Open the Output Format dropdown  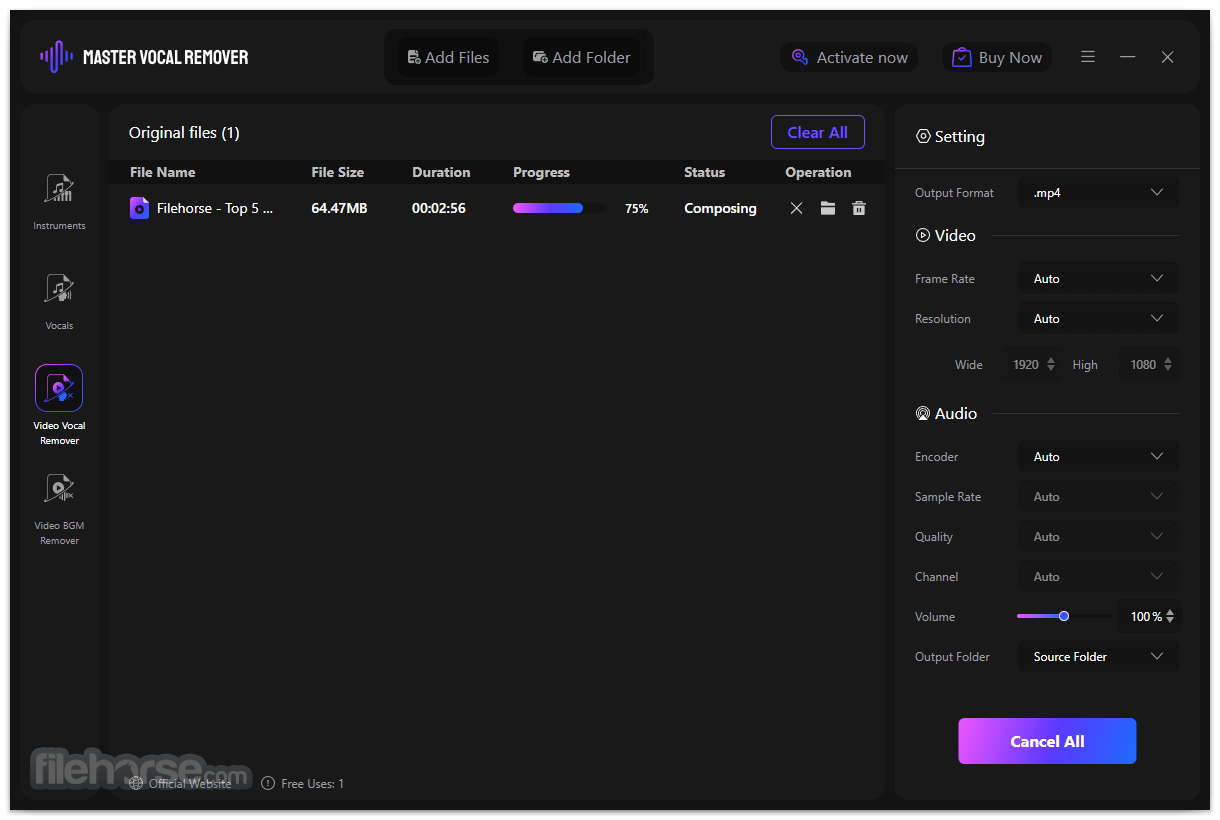click(1098, 192)
